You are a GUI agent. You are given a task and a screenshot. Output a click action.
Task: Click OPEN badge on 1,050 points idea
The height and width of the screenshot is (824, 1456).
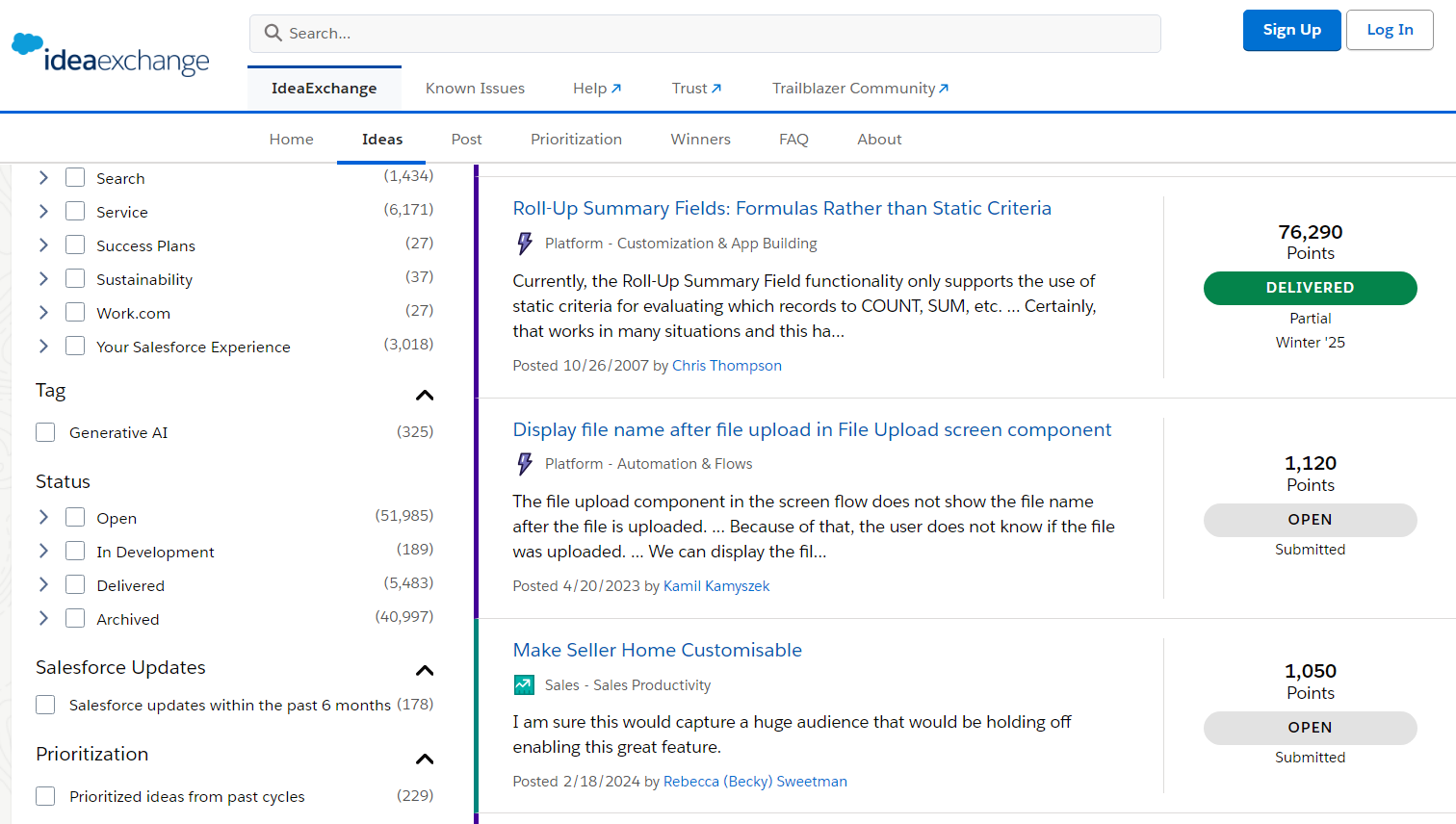(x=1311, y=728)
